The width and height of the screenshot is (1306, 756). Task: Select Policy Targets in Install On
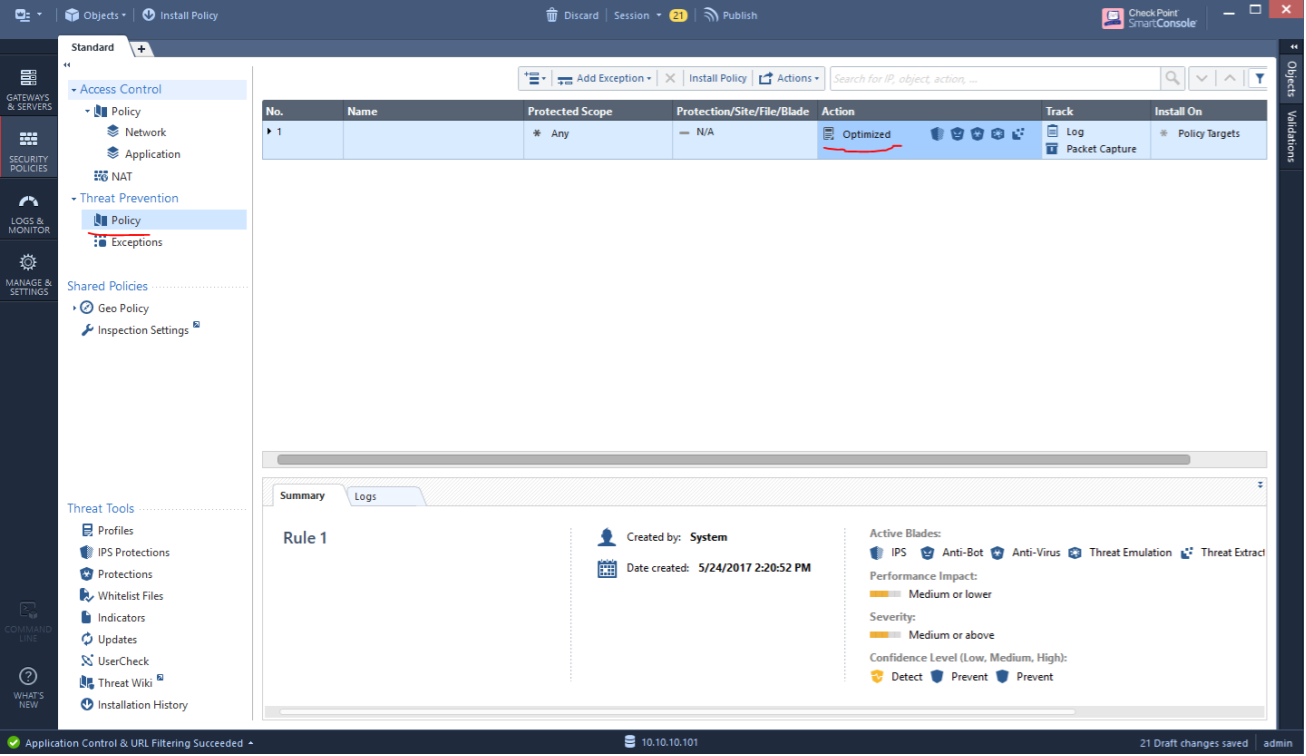[1199, 133]
